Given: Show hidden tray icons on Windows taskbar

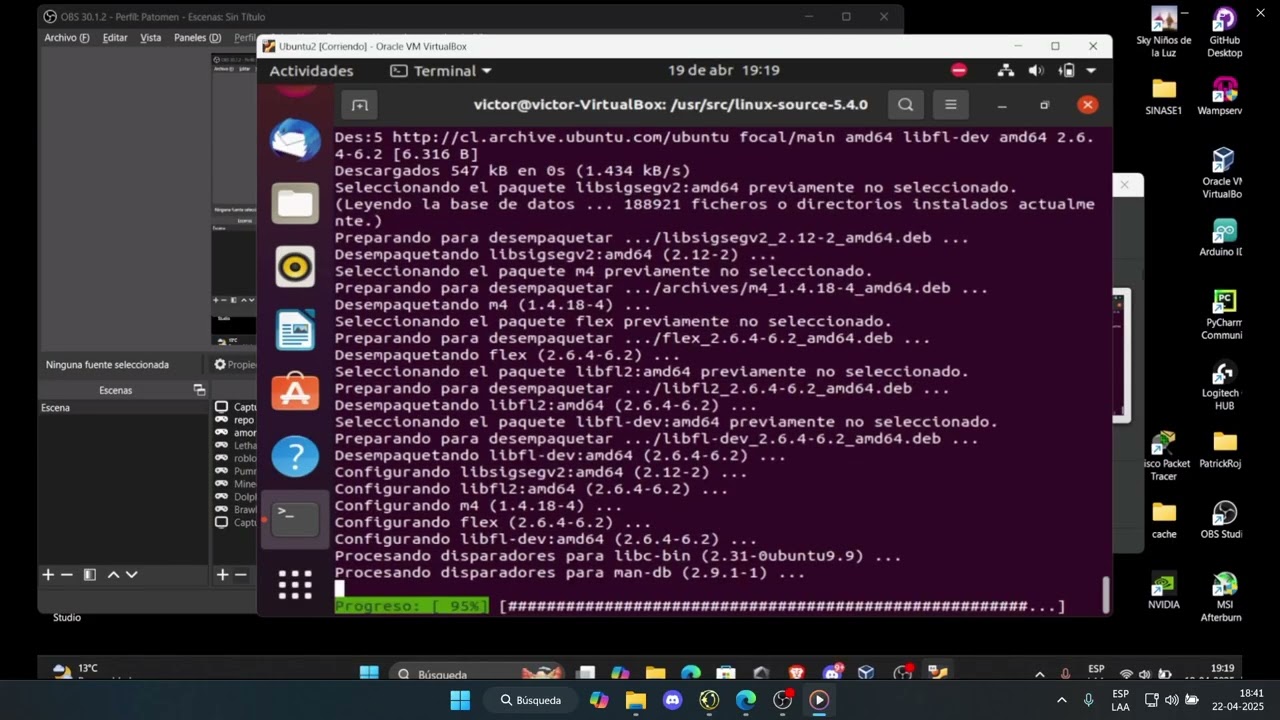Looking at the screenshot, I should 1061,700.
